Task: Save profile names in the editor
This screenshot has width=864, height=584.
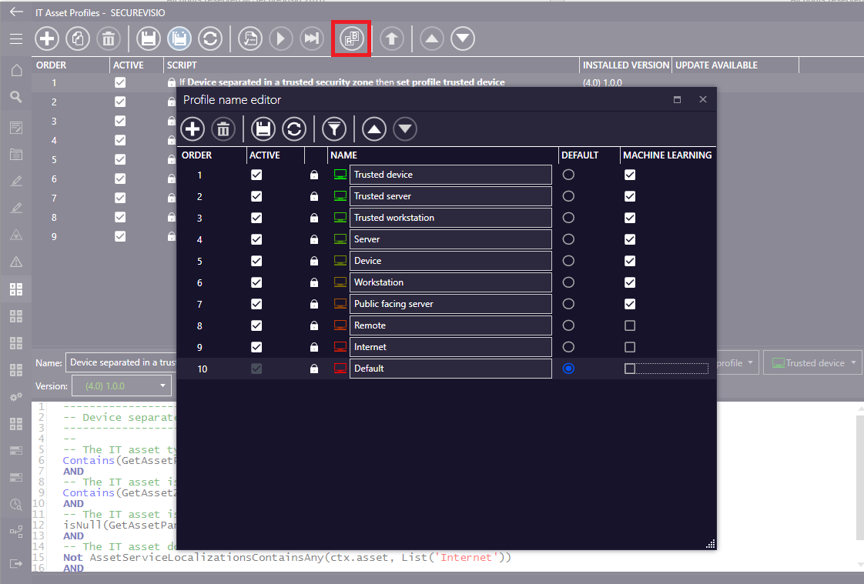Action: pos(263,129)
